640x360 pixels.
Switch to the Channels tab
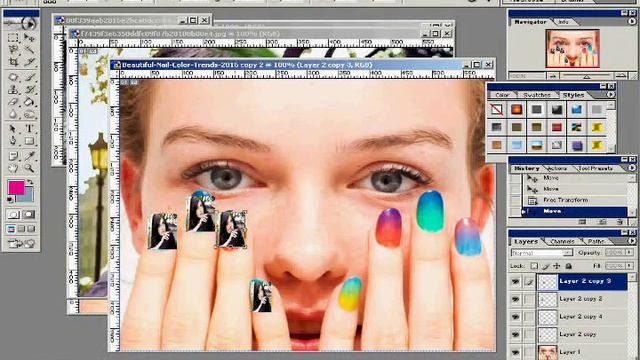[562, 242]
